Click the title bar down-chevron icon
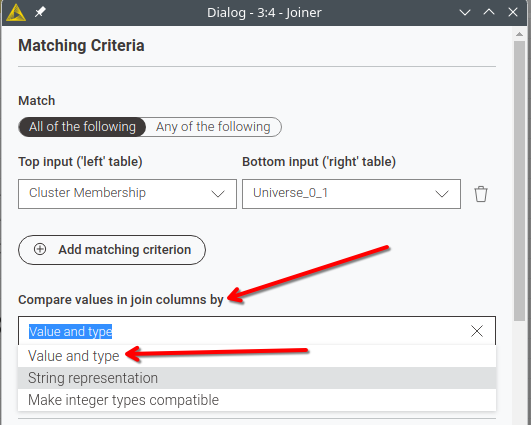Viewport: 531px width, 425px height. pyautogui.click(x=465, y=13)
